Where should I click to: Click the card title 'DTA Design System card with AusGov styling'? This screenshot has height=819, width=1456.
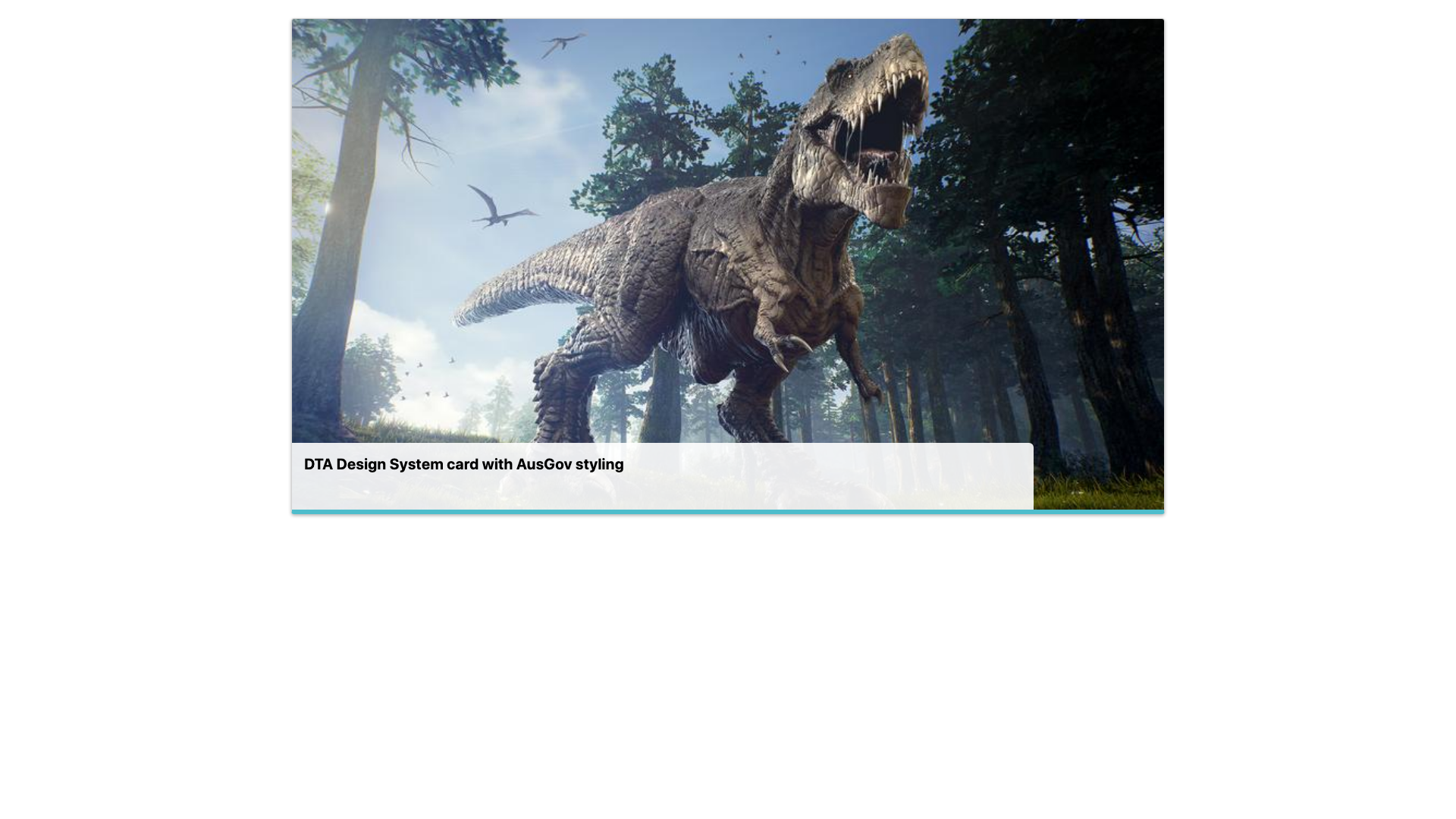point(463,464)
